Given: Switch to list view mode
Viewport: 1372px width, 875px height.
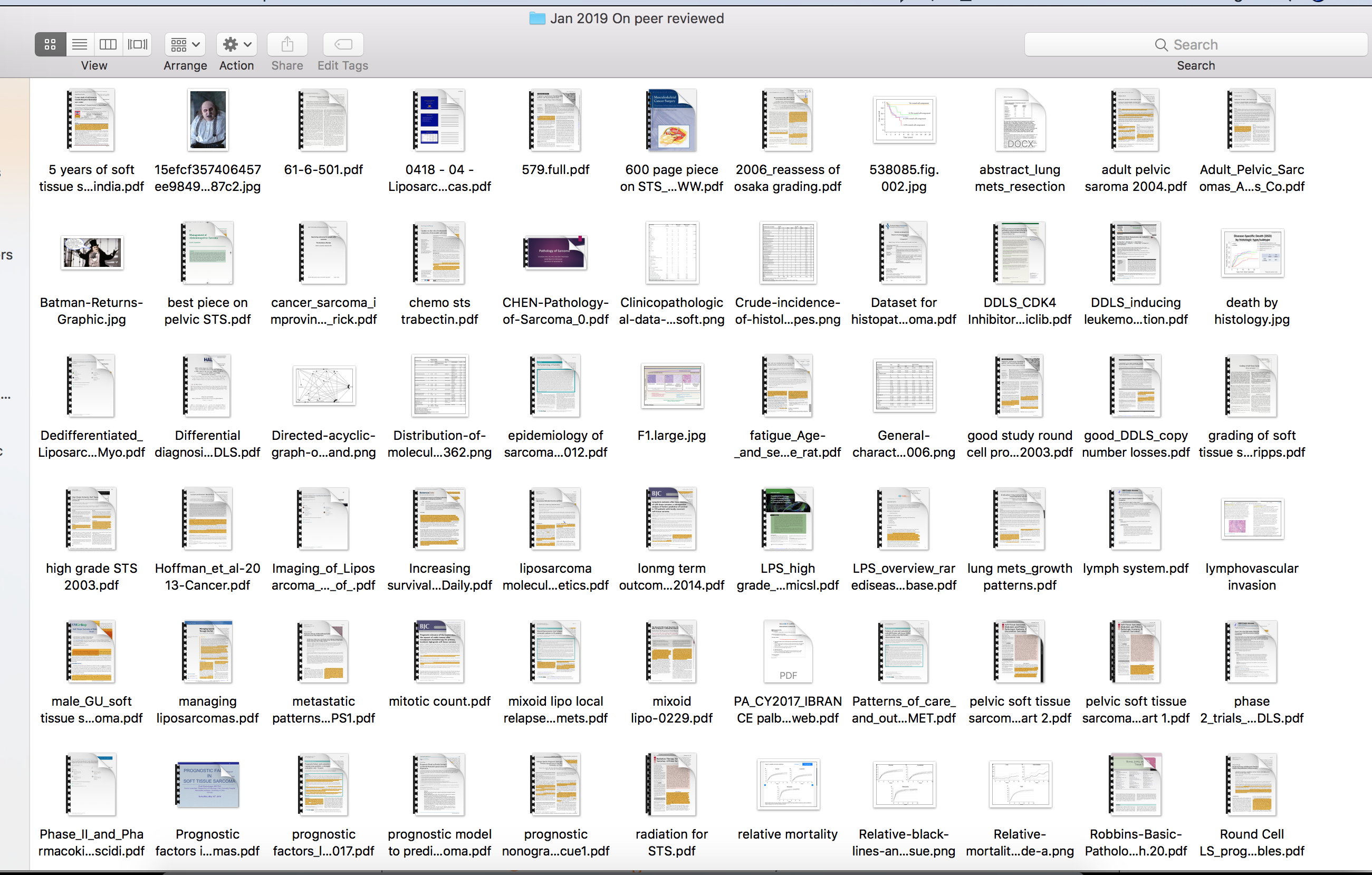Looking at the screenshot, I should [80, 44].
